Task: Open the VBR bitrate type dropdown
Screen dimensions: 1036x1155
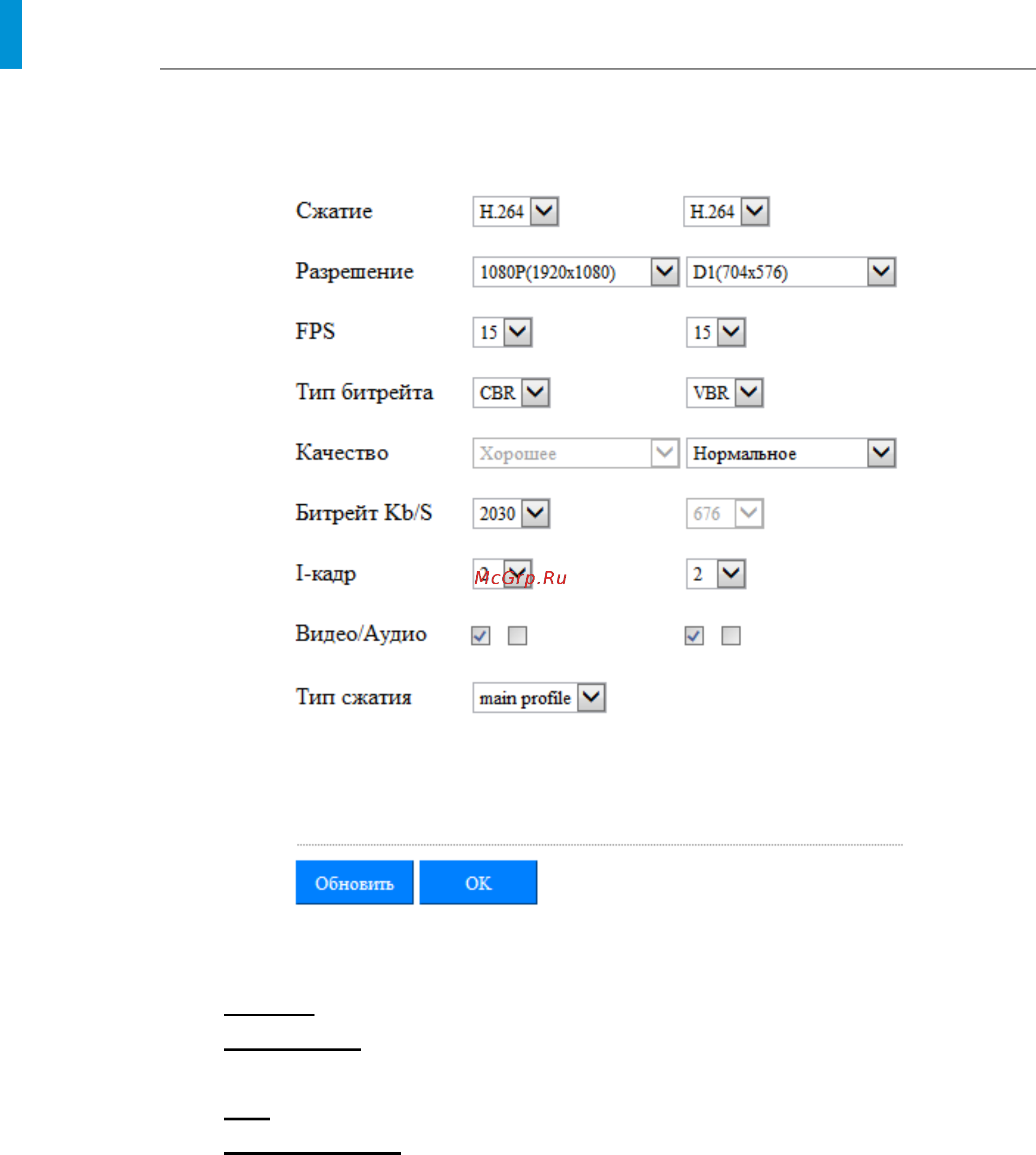Action: coord(725,393)
